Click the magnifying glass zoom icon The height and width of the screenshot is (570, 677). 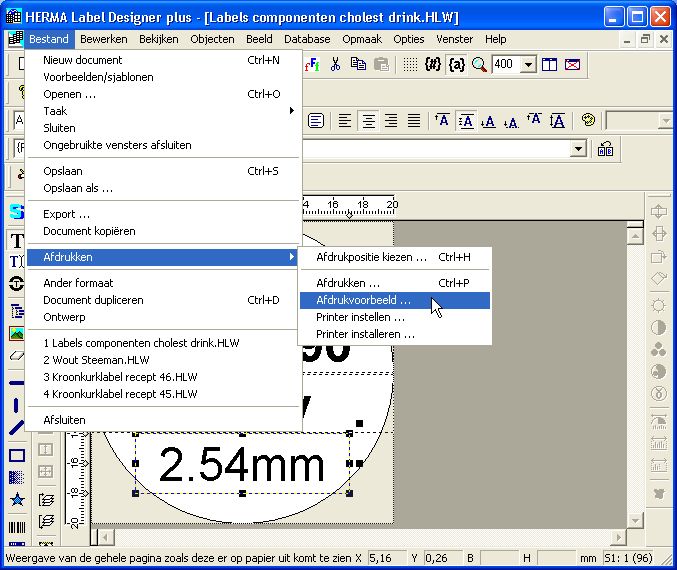(x=480, y=64)
